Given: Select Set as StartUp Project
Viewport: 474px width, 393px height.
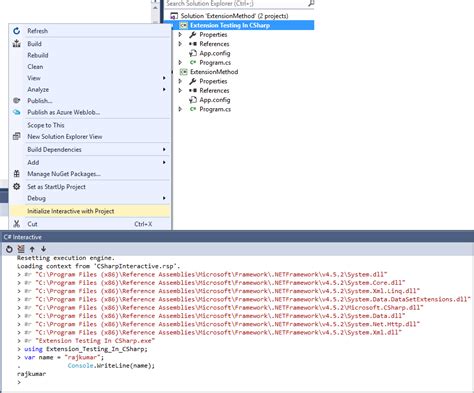Looking at the screenshot, I should [90, 187].
